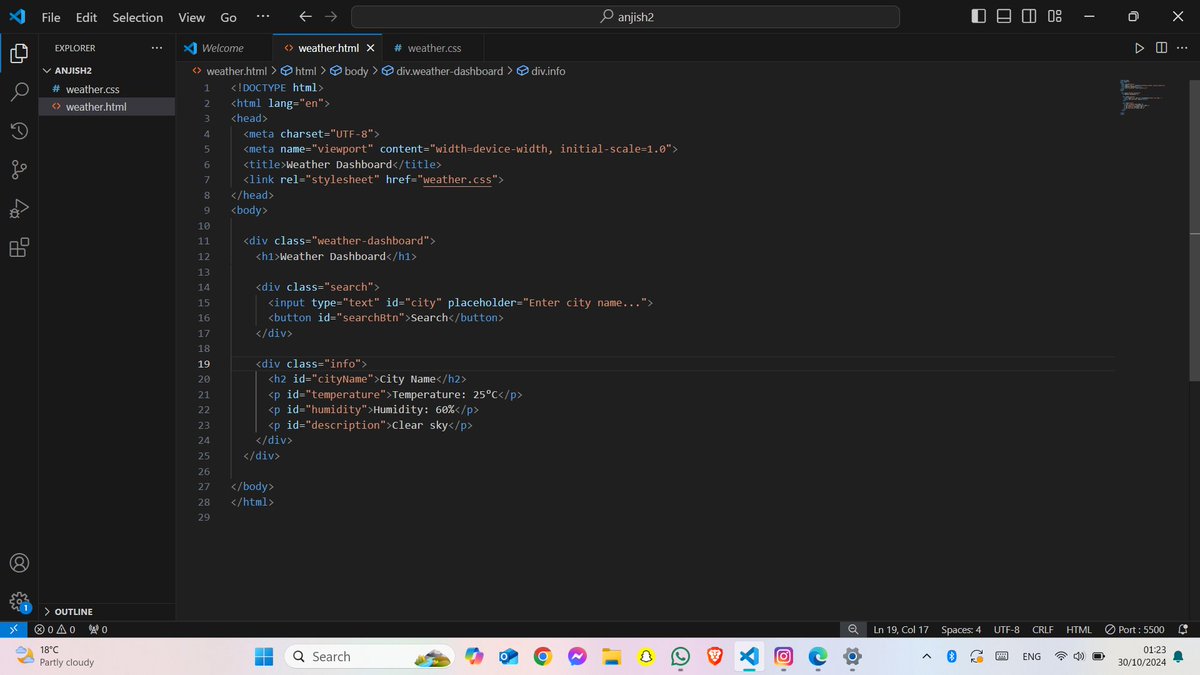1200x675 pixels.
Task: Collapse the ANJISH2 folder section
Action: [105, 71]
